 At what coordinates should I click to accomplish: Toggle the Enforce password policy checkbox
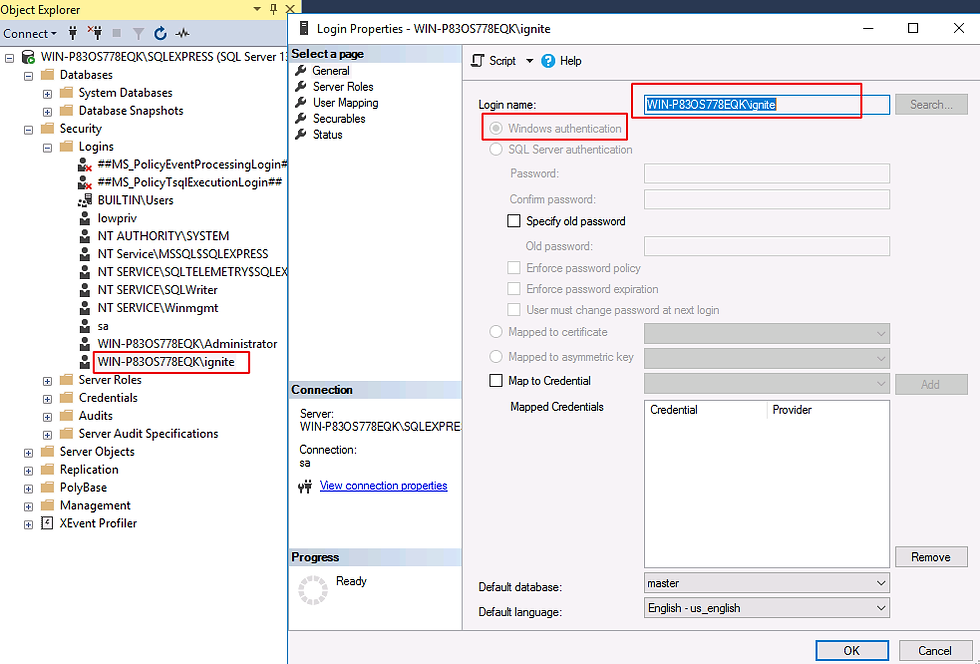[514, 268]
